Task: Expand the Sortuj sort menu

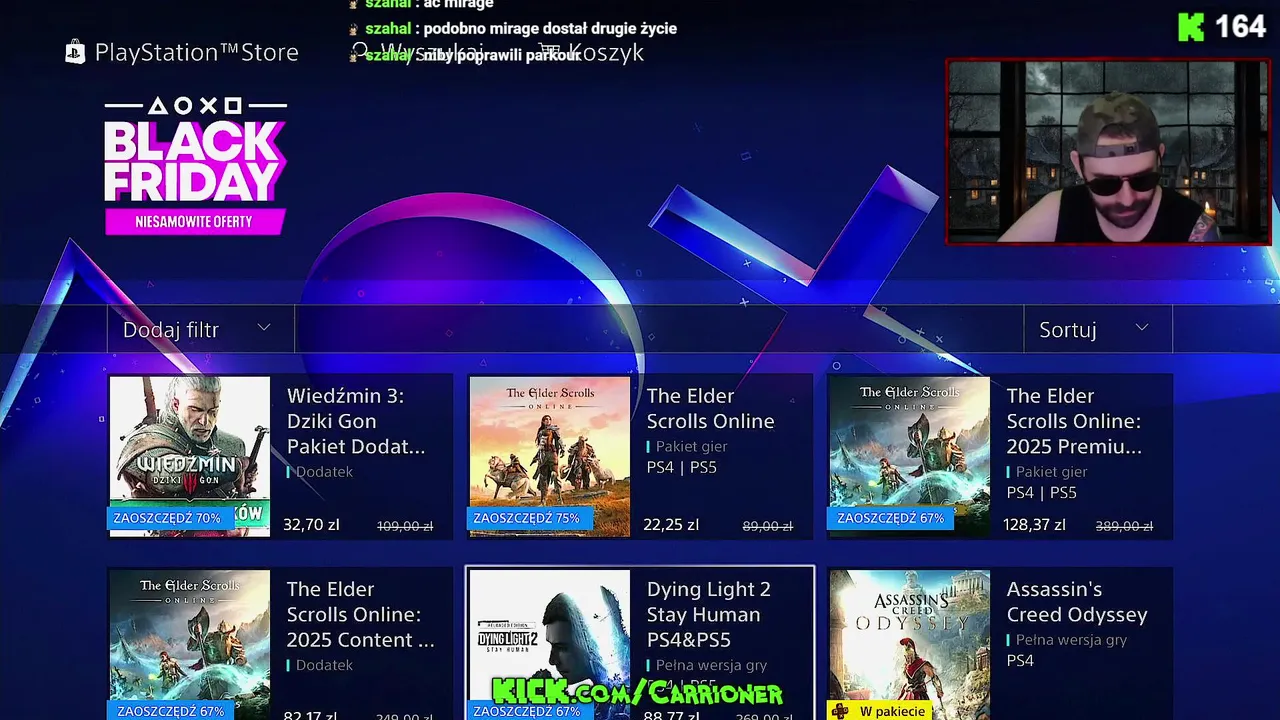Action: tap(1097, 329)
